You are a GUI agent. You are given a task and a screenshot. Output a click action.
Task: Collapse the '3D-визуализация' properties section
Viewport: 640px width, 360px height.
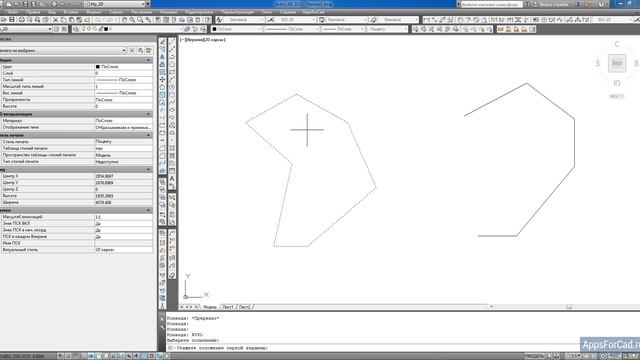coord(149,114)
